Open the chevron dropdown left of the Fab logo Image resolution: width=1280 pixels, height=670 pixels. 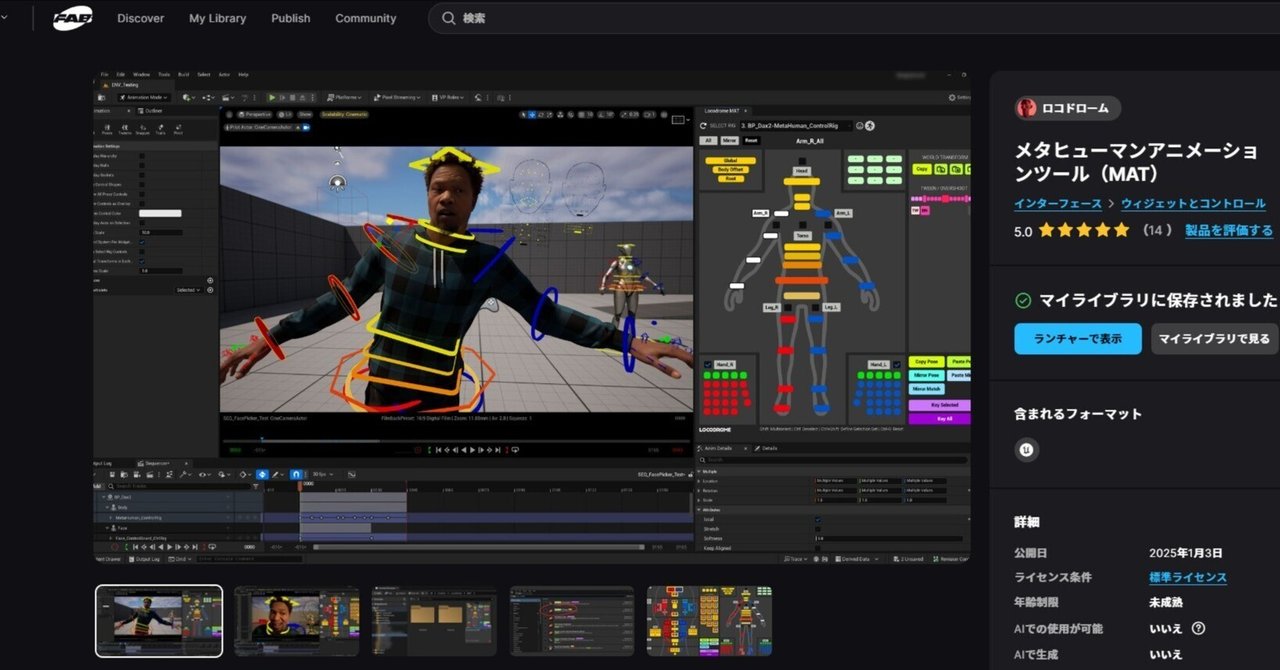3,18
